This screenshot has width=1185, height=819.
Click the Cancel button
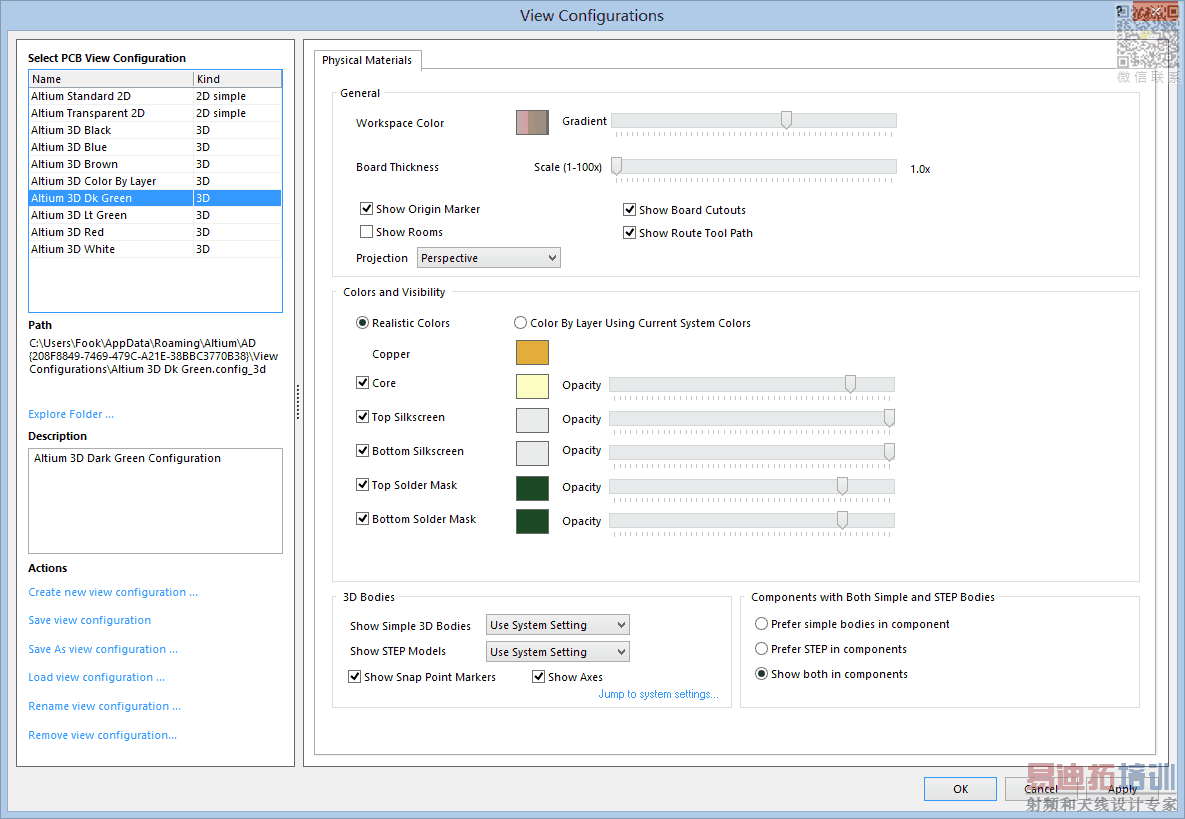1041,789
